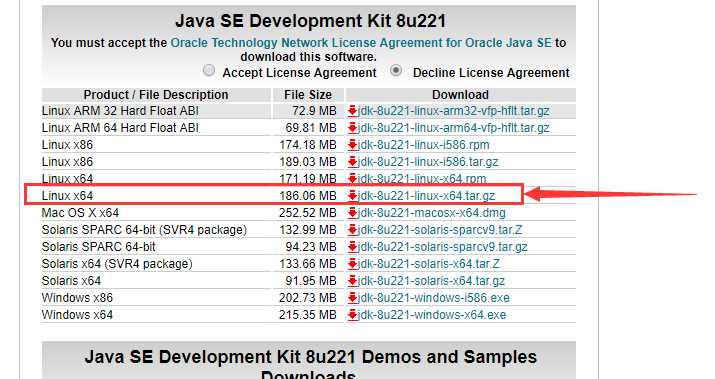The width and height of the screenshot is (715, 379).
Task: Click Linux ARM 64 Hard Float ABI text
Action: (x=120, y=128)
